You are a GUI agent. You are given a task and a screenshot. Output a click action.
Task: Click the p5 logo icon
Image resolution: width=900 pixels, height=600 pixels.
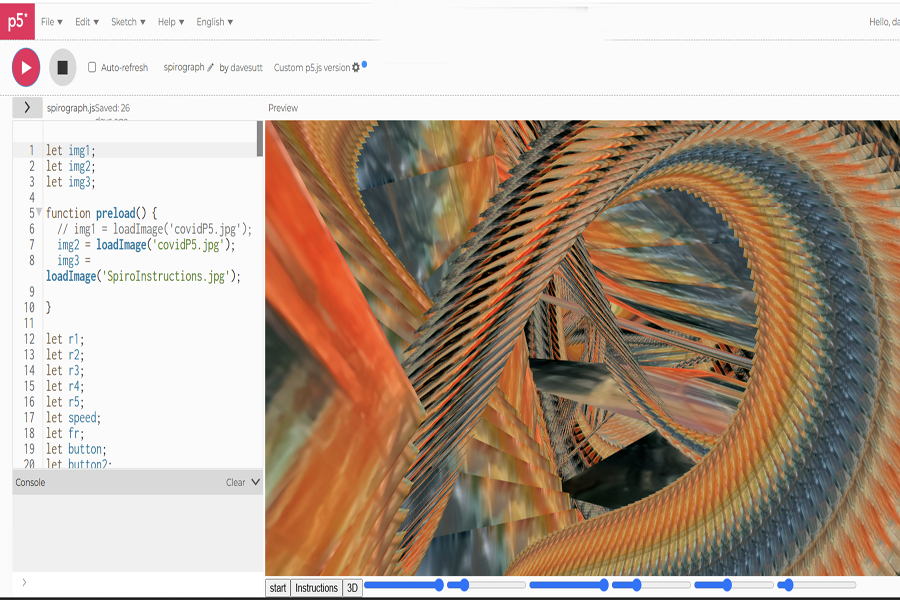[17, 20]
